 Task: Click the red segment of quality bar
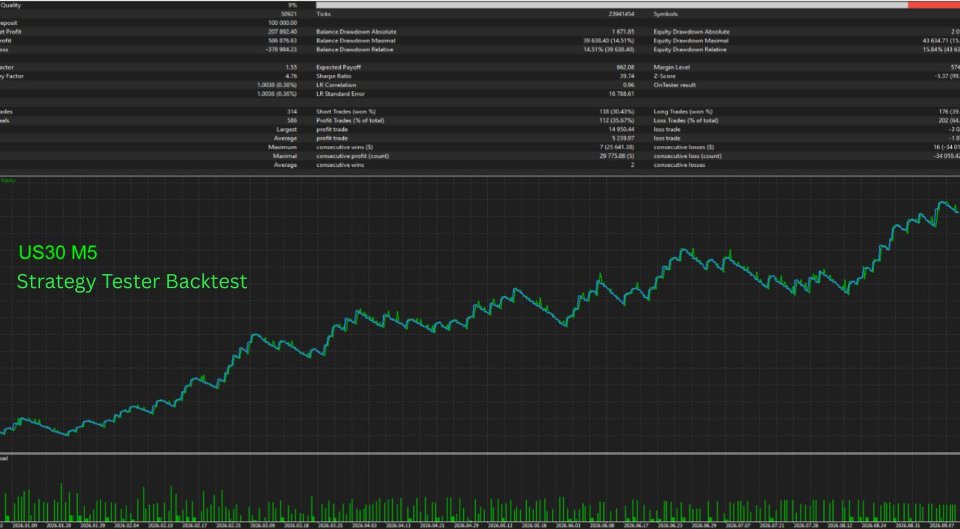(934, 5)
